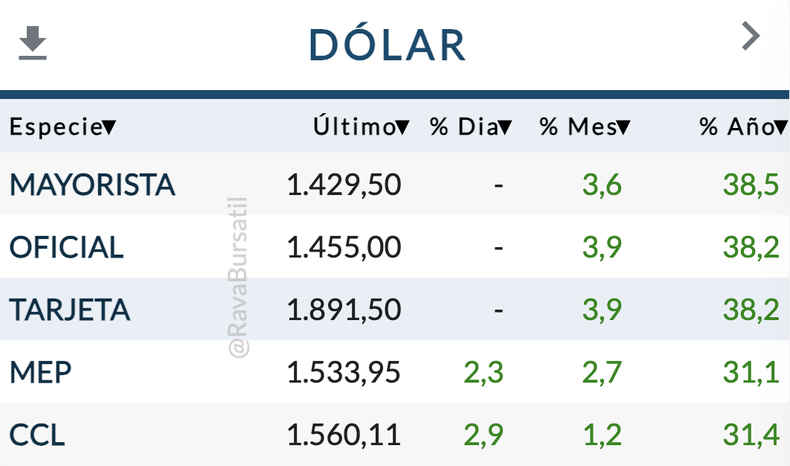790x466 pixels.
Task: Open the OFICIAL dollar row
Action: (67, 247)
